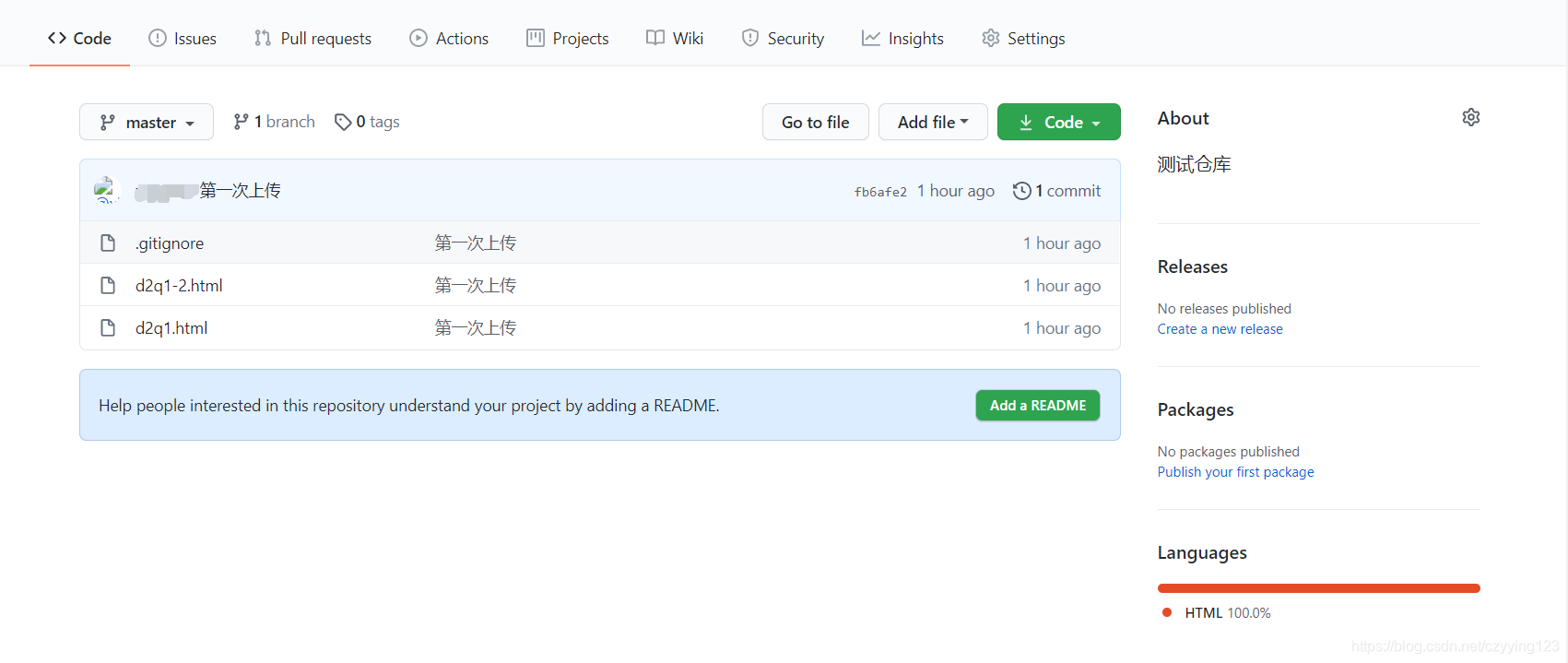
Task: Click the About section gear icon
Action: tap(1471, 117)
